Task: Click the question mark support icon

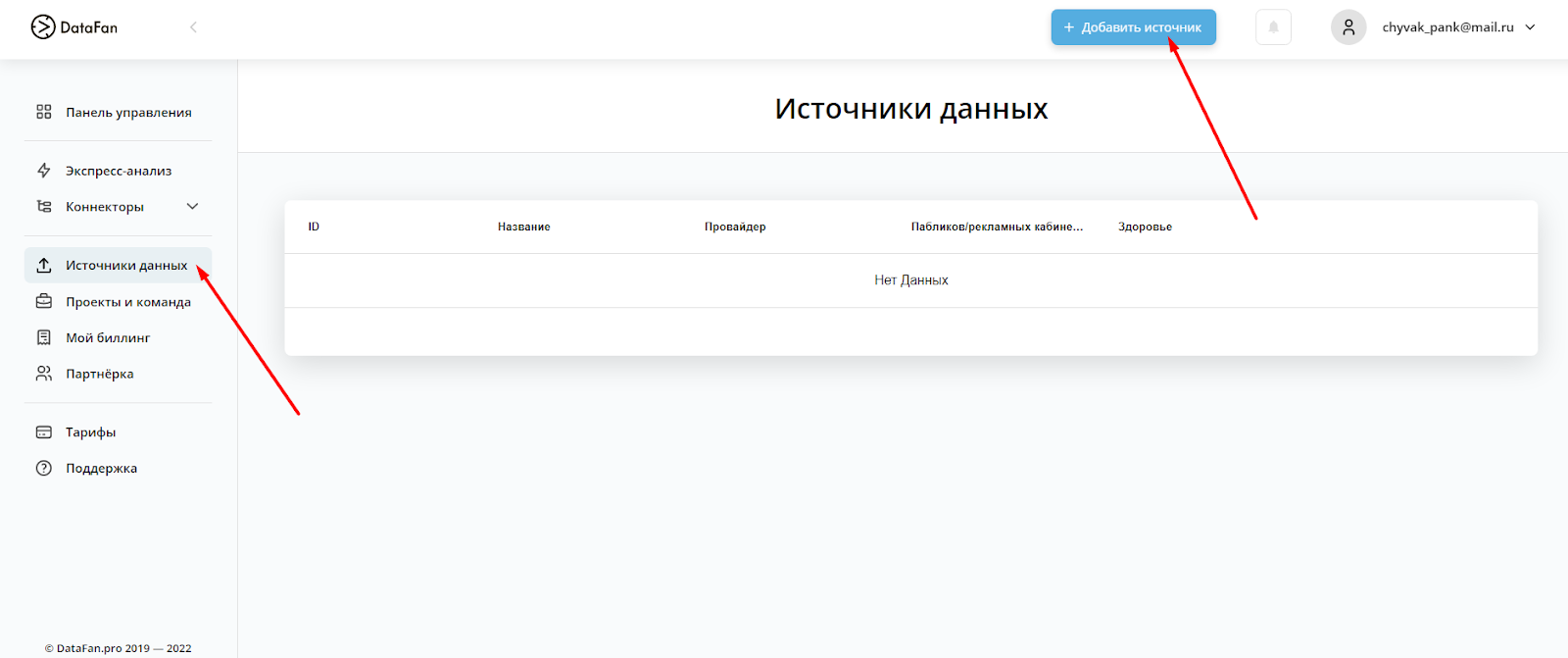Action: click(x=44, y=469)
